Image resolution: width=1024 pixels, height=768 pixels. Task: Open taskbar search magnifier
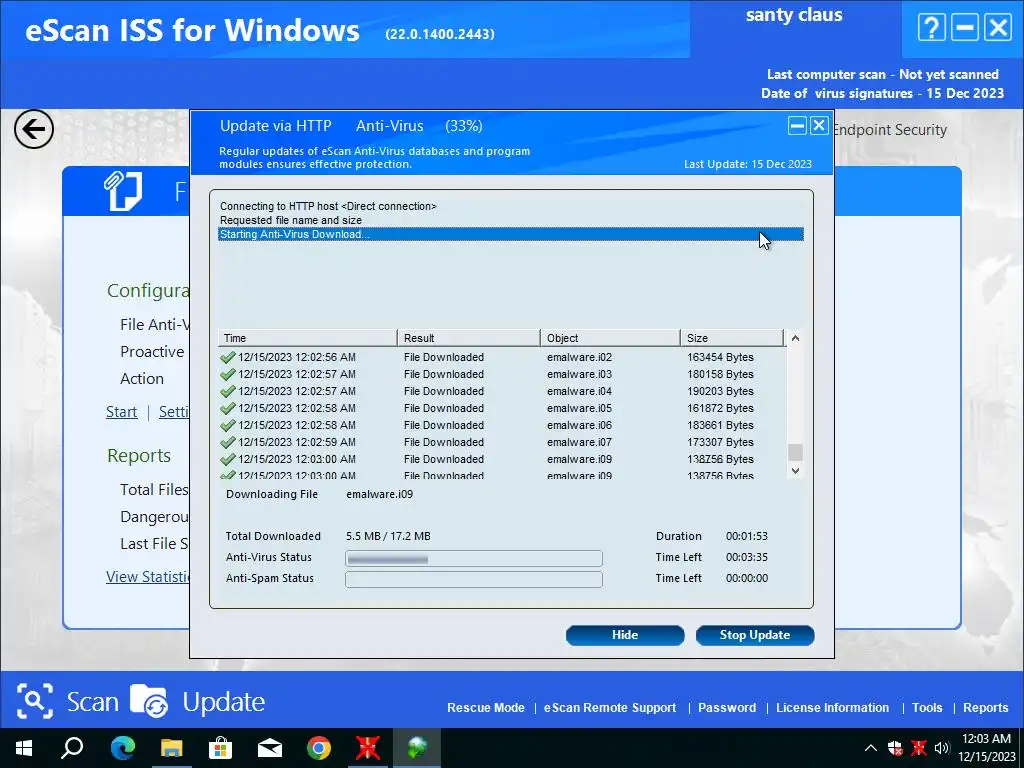click(x=72, y=748)
